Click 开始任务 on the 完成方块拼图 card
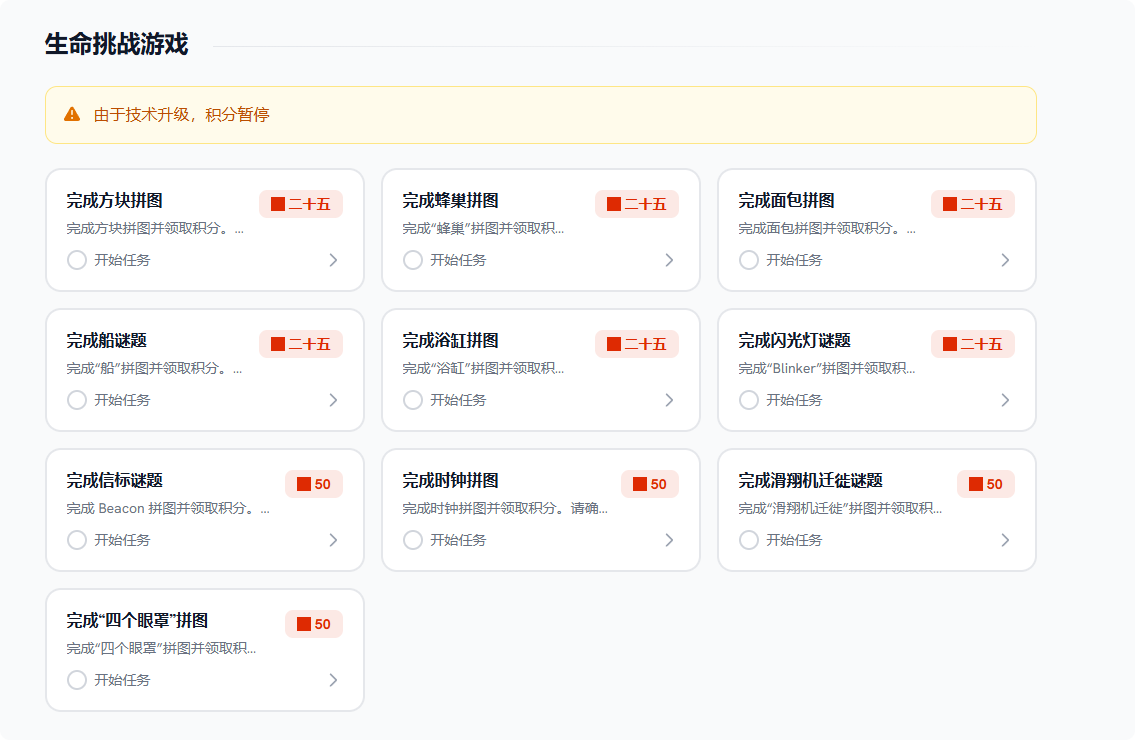Screen dimensions: 1135x740 pos(122,260)
